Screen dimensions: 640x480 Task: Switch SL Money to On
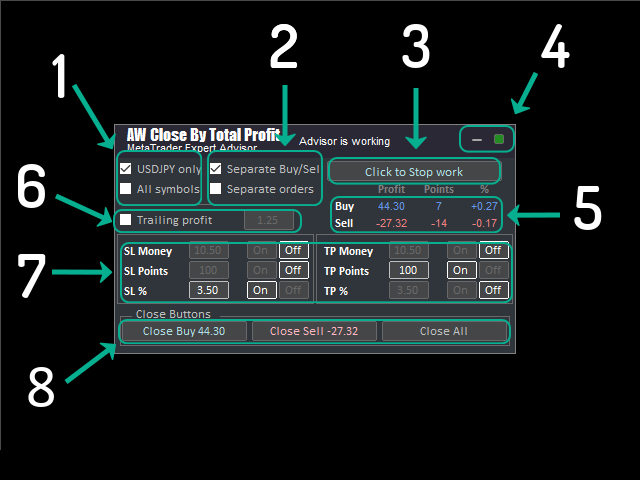(261, 250)
